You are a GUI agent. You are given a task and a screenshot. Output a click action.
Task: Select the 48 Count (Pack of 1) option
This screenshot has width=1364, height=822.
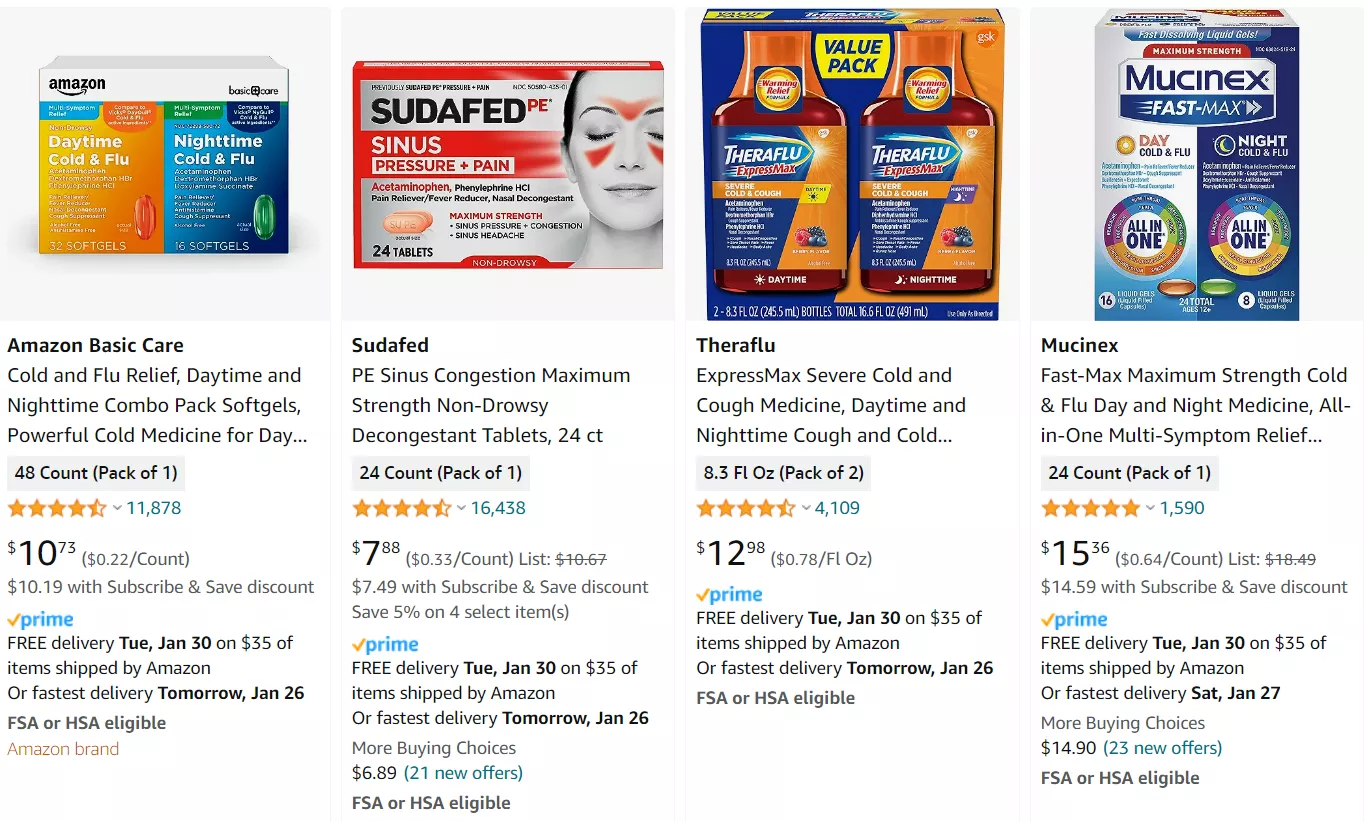coord(96,473)
